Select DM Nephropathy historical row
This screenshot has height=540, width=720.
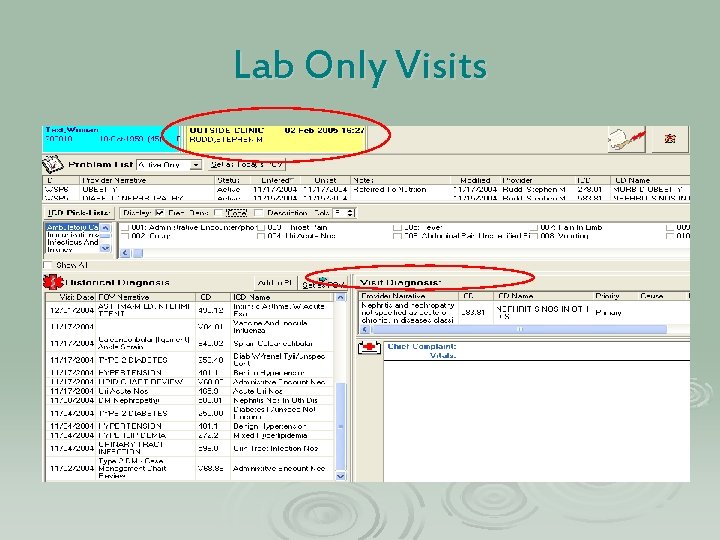(x=190, y=400)
